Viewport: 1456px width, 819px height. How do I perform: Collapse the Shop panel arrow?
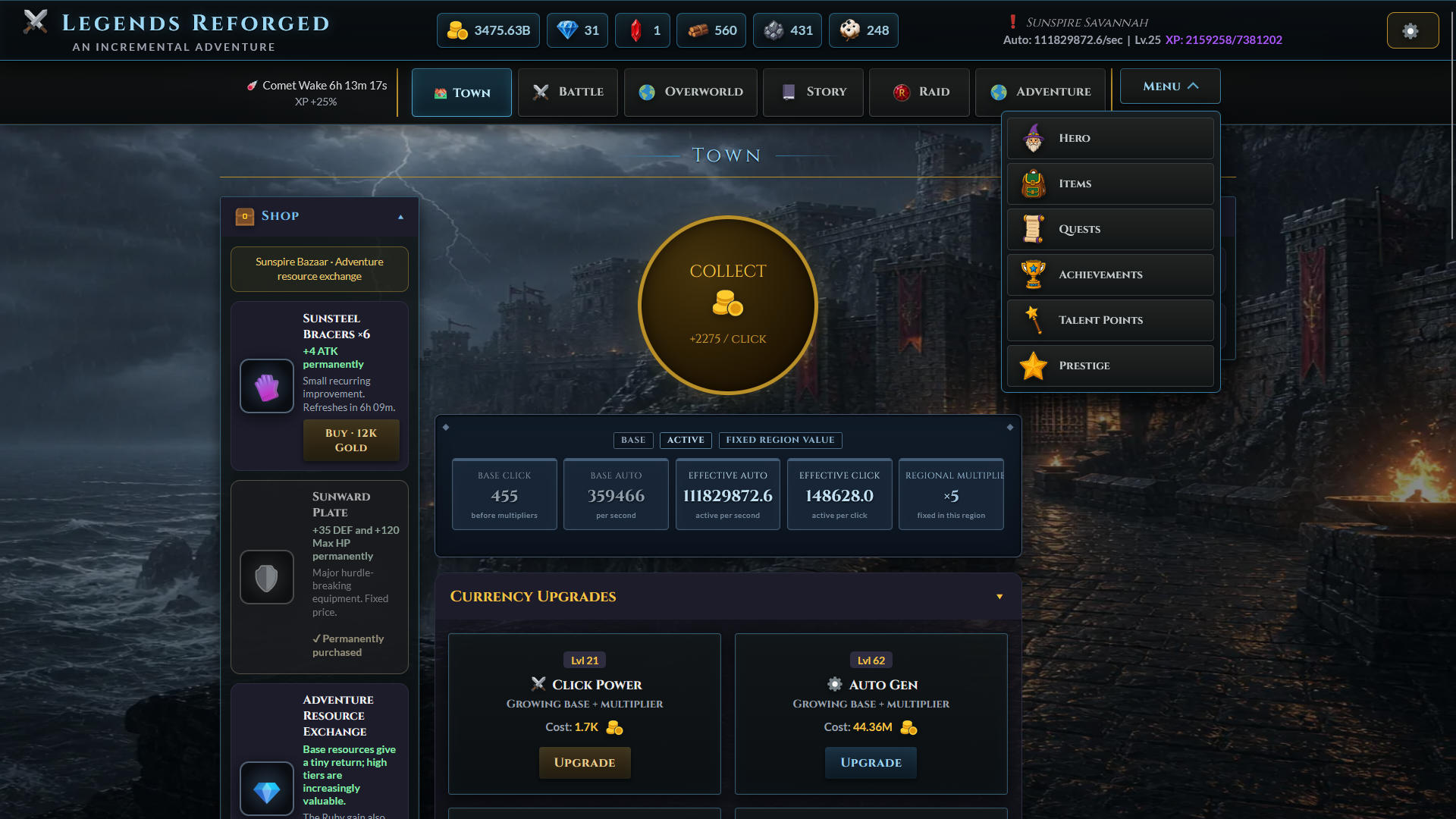point(401,217)
